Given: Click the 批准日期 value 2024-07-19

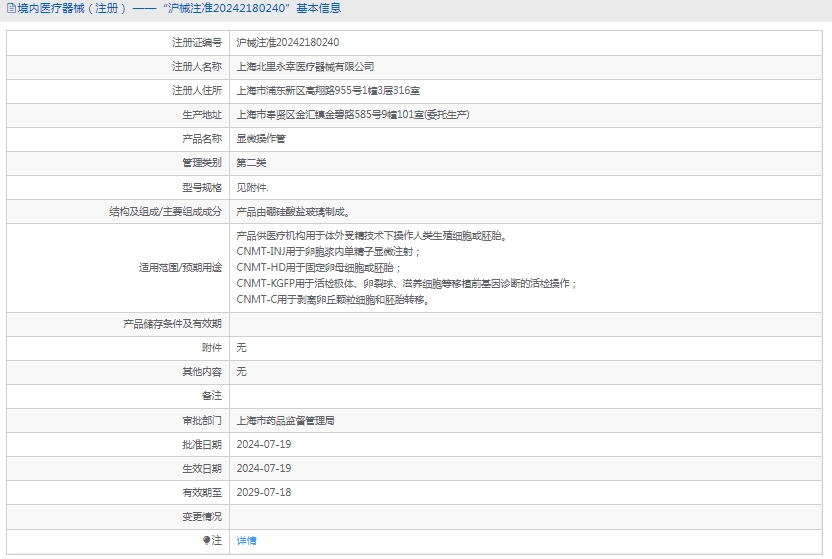Looking at the screenshot, I should click(x=263, y=445).
